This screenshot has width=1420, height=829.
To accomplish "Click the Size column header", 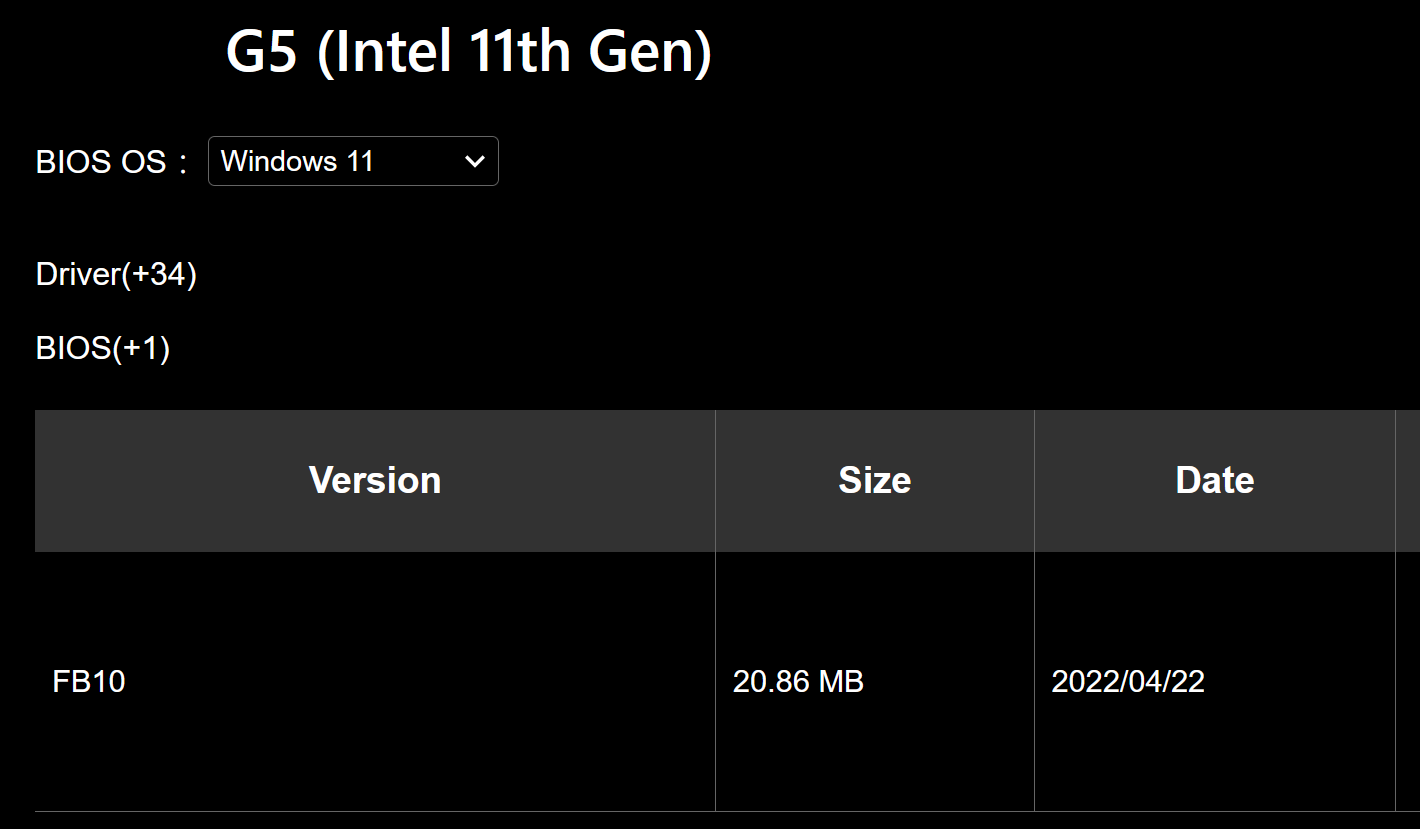I will pos(874,481).
